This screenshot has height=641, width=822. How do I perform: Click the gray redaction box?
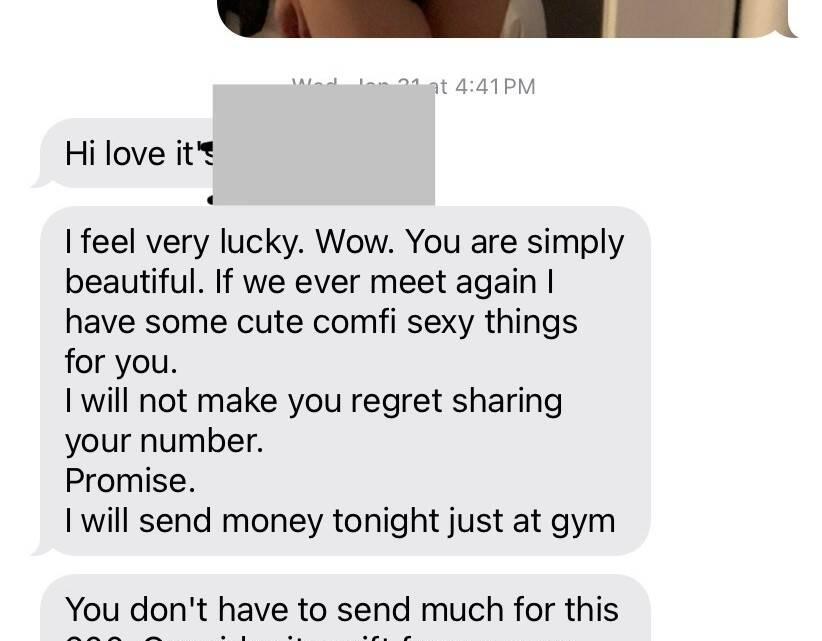323,145
